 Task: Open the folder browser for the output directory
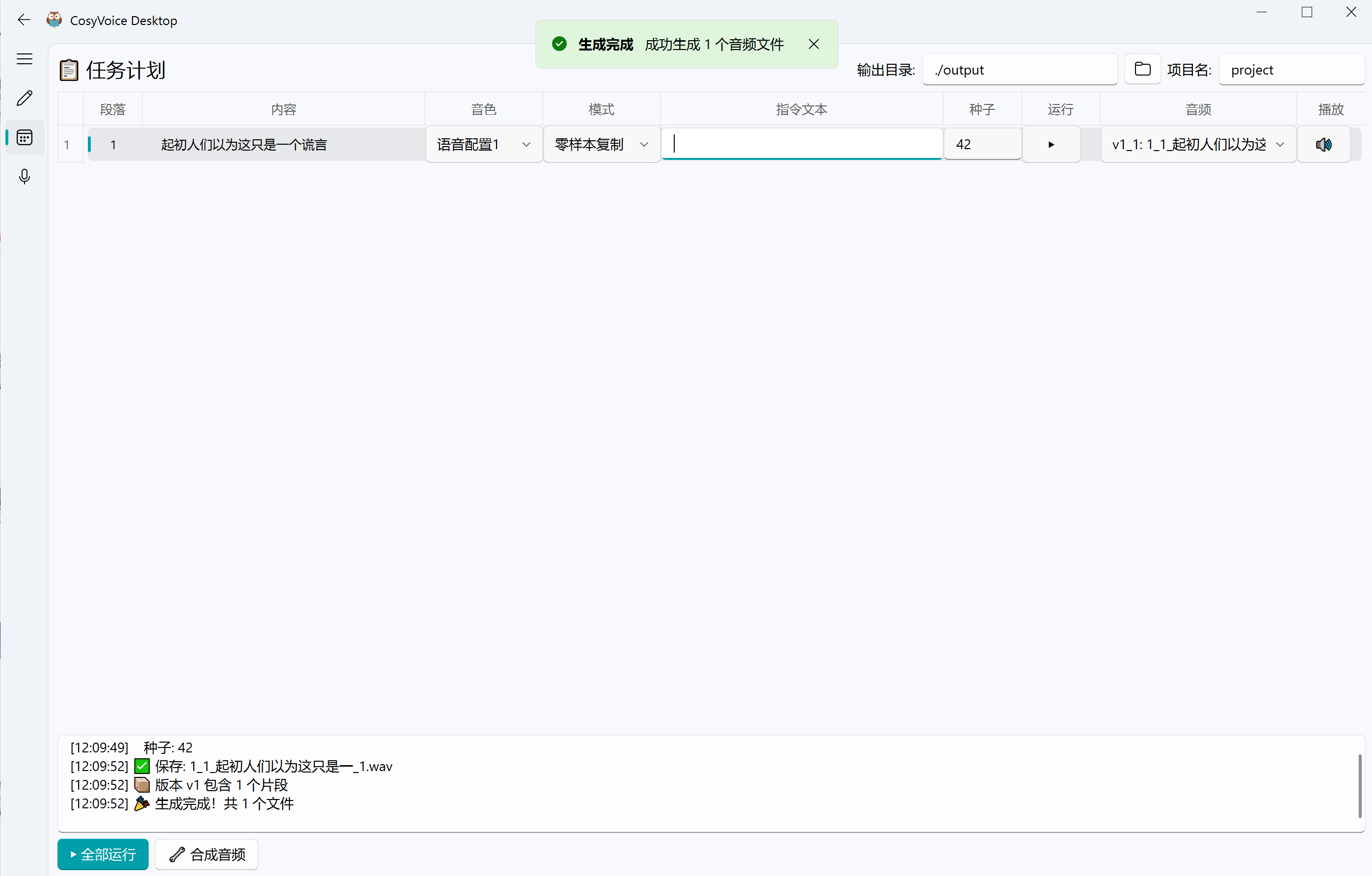click(x=1143, y=69)
